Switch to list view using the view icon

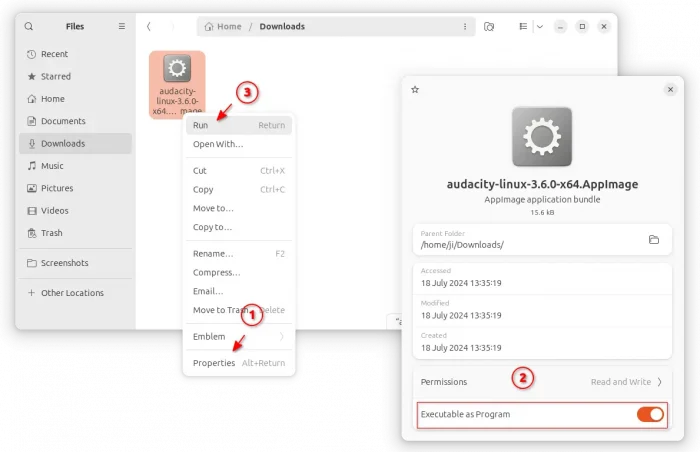(523, 26)
